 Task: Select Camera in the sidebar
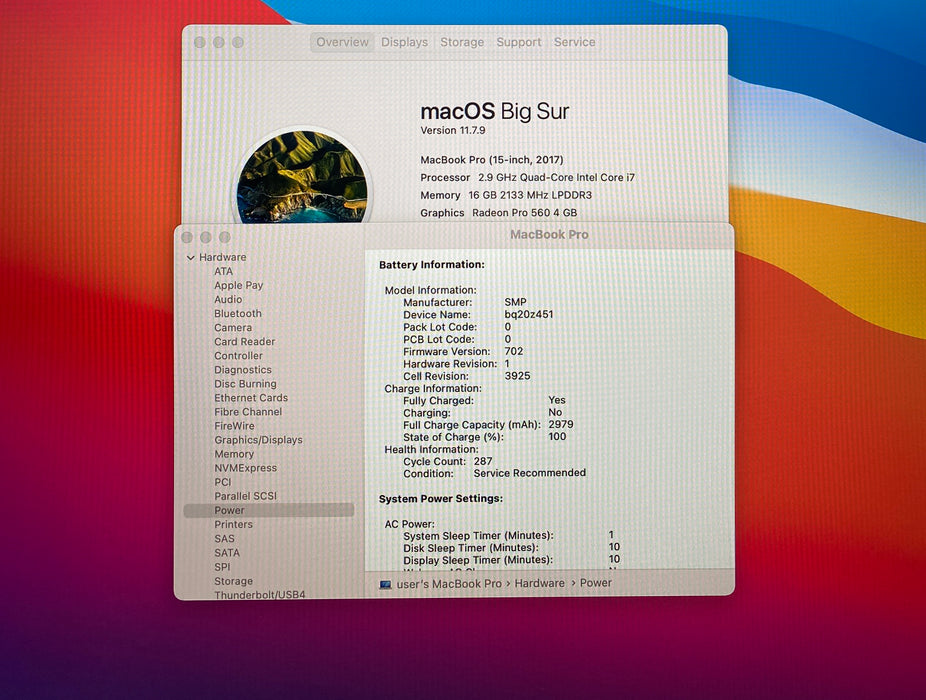click(x=233, y=328)
